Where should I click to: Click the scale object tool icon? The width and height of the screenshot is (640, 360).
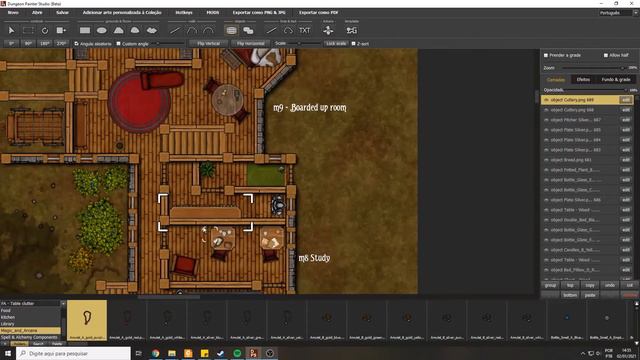click(61, 31)
